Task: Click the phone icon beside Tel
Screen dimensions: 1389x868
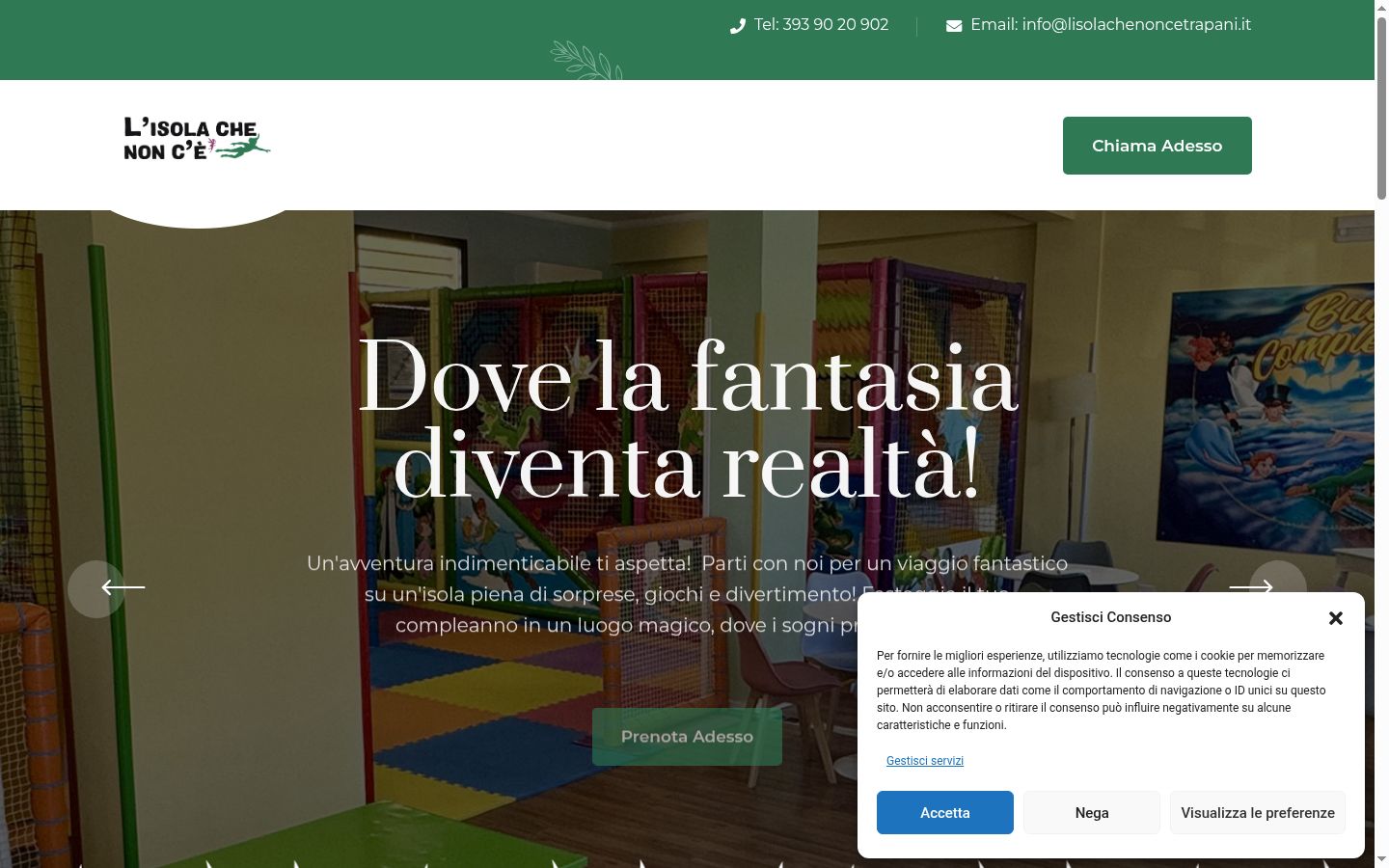Action: 738,26
